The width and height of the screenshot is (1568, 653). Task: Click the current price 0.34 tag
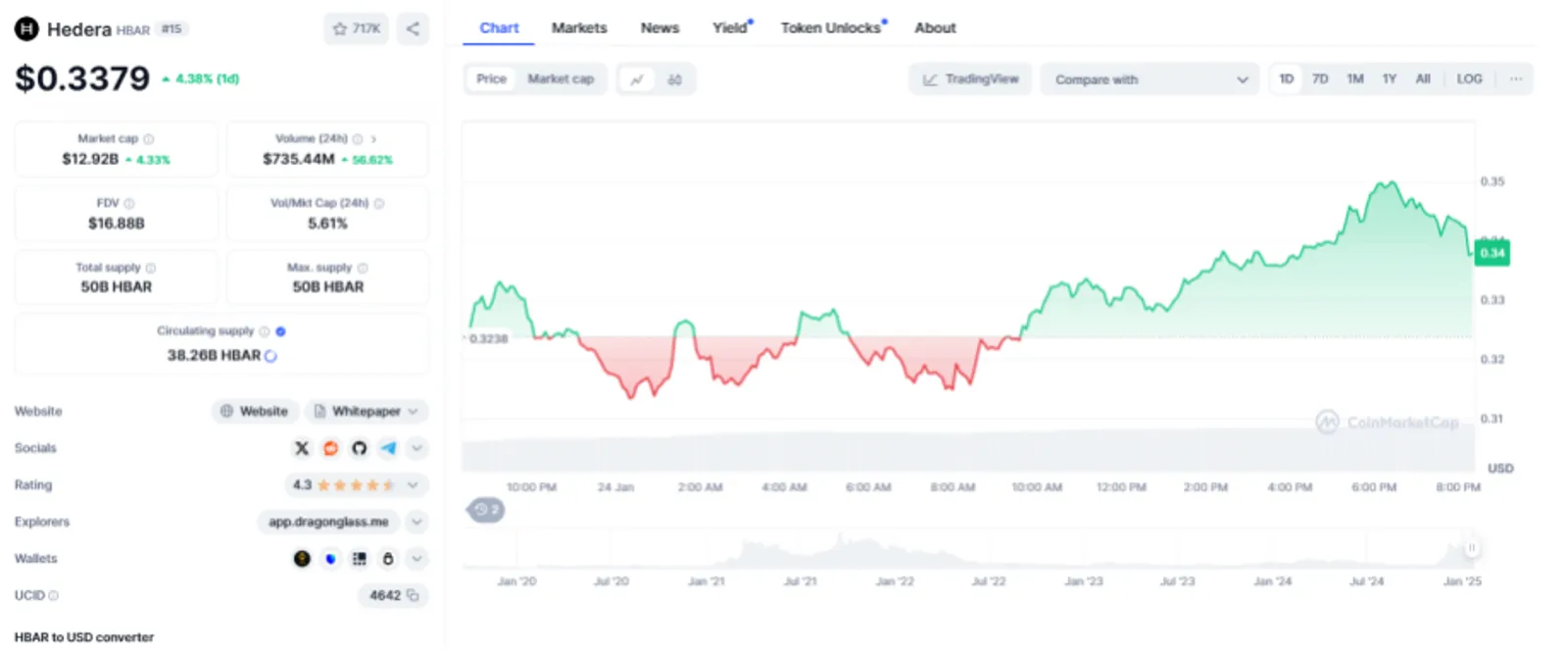tap(1493, 253)
